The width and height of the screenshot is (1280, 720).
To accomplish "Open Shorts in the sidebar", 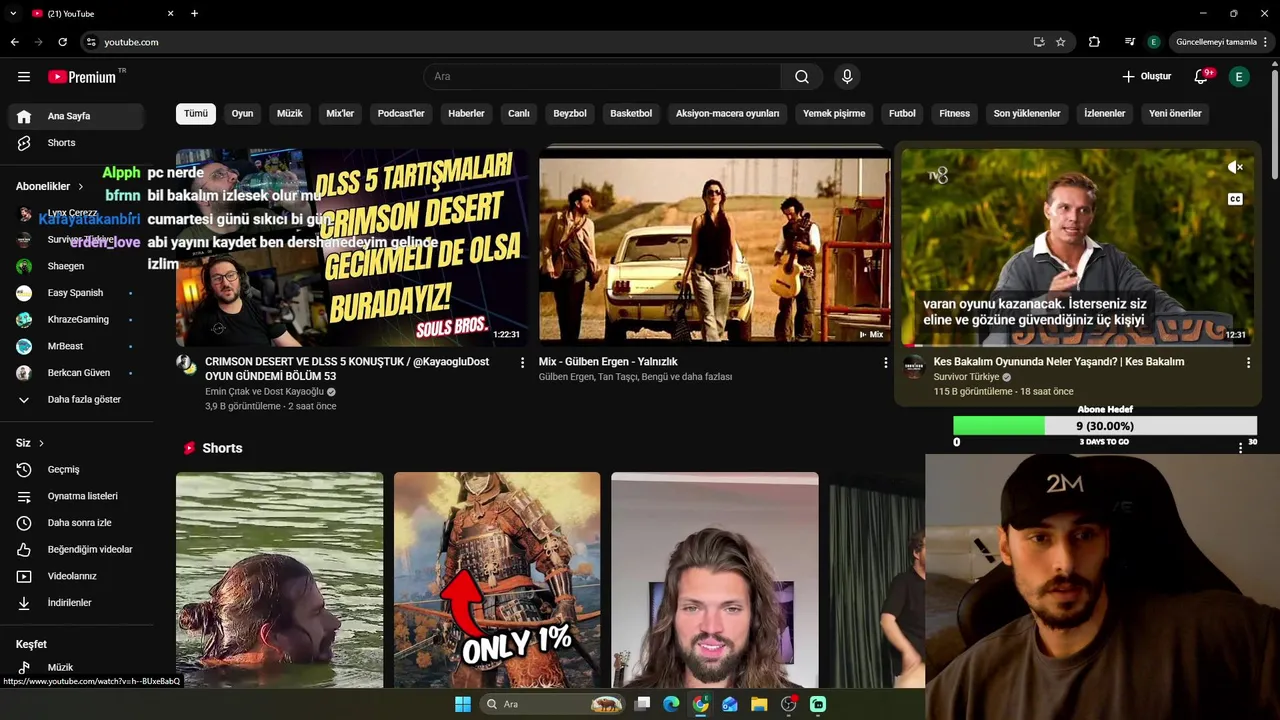I will [x=77, y=143].
